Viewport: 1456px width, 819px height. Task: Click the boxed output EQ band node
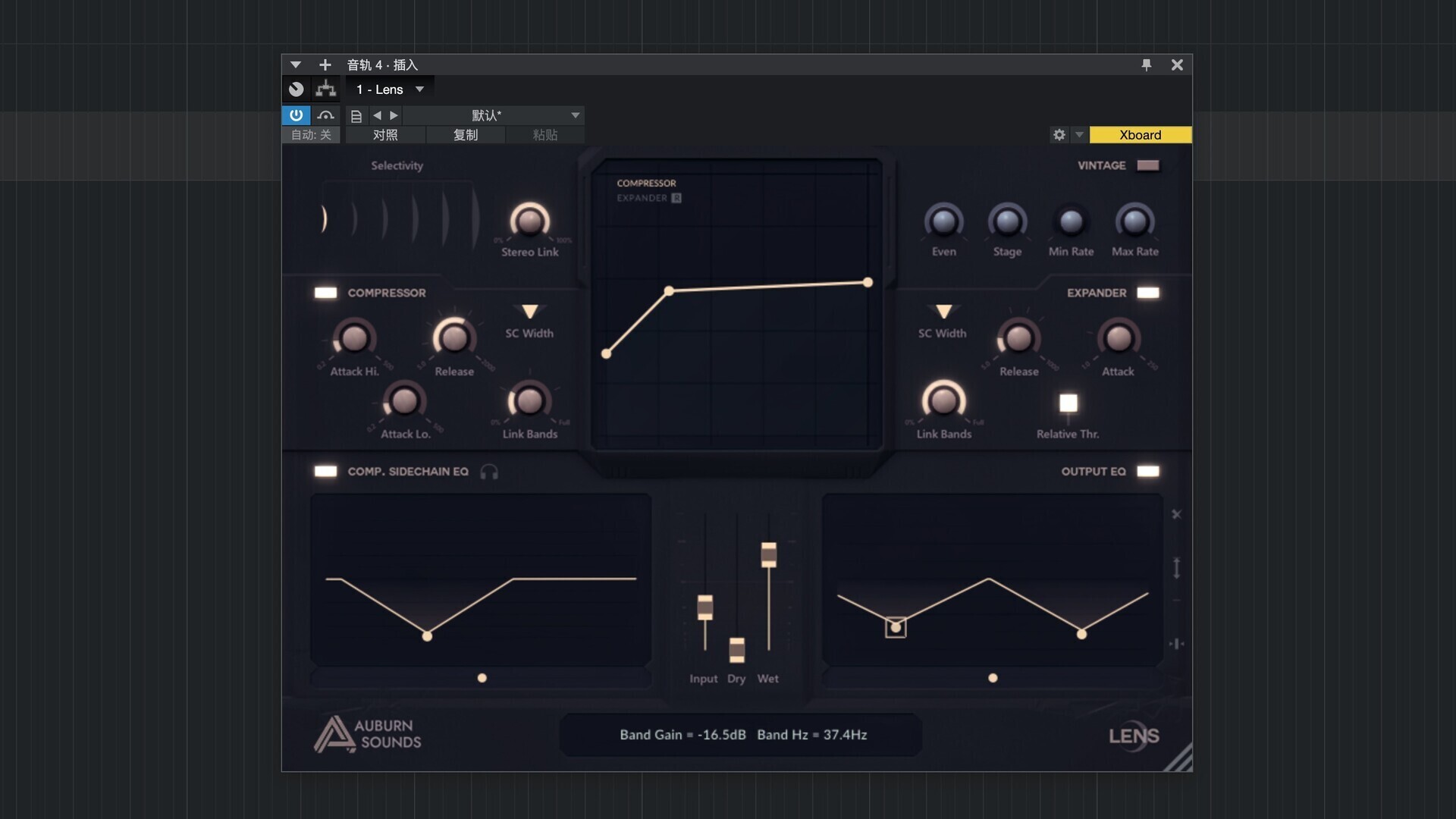click(896, 627)
